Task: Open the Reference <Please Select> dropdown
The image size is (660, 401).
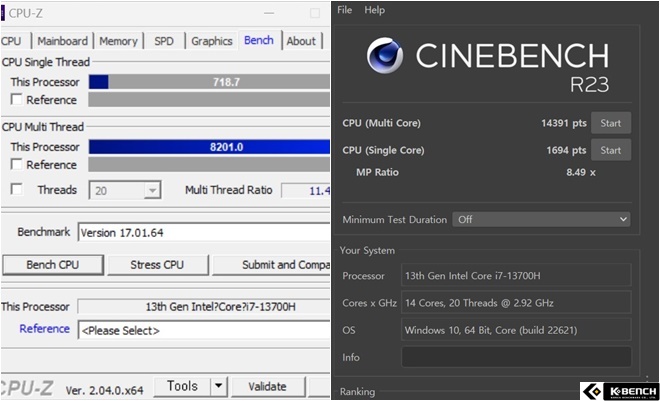Action: (204, 330)
